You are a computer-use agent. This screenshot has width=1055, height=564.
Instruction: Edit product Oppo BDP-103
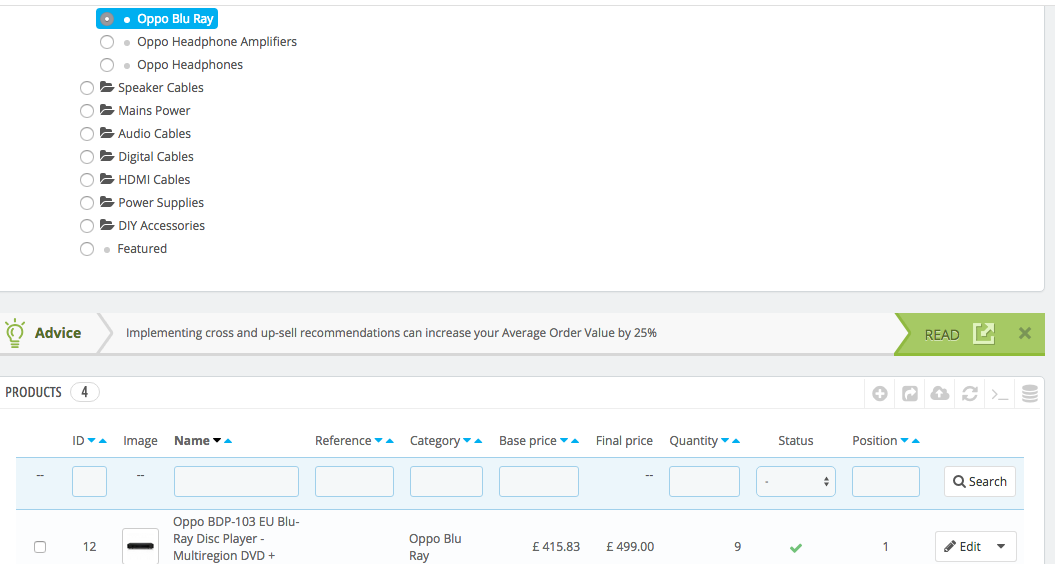point(963,547)
